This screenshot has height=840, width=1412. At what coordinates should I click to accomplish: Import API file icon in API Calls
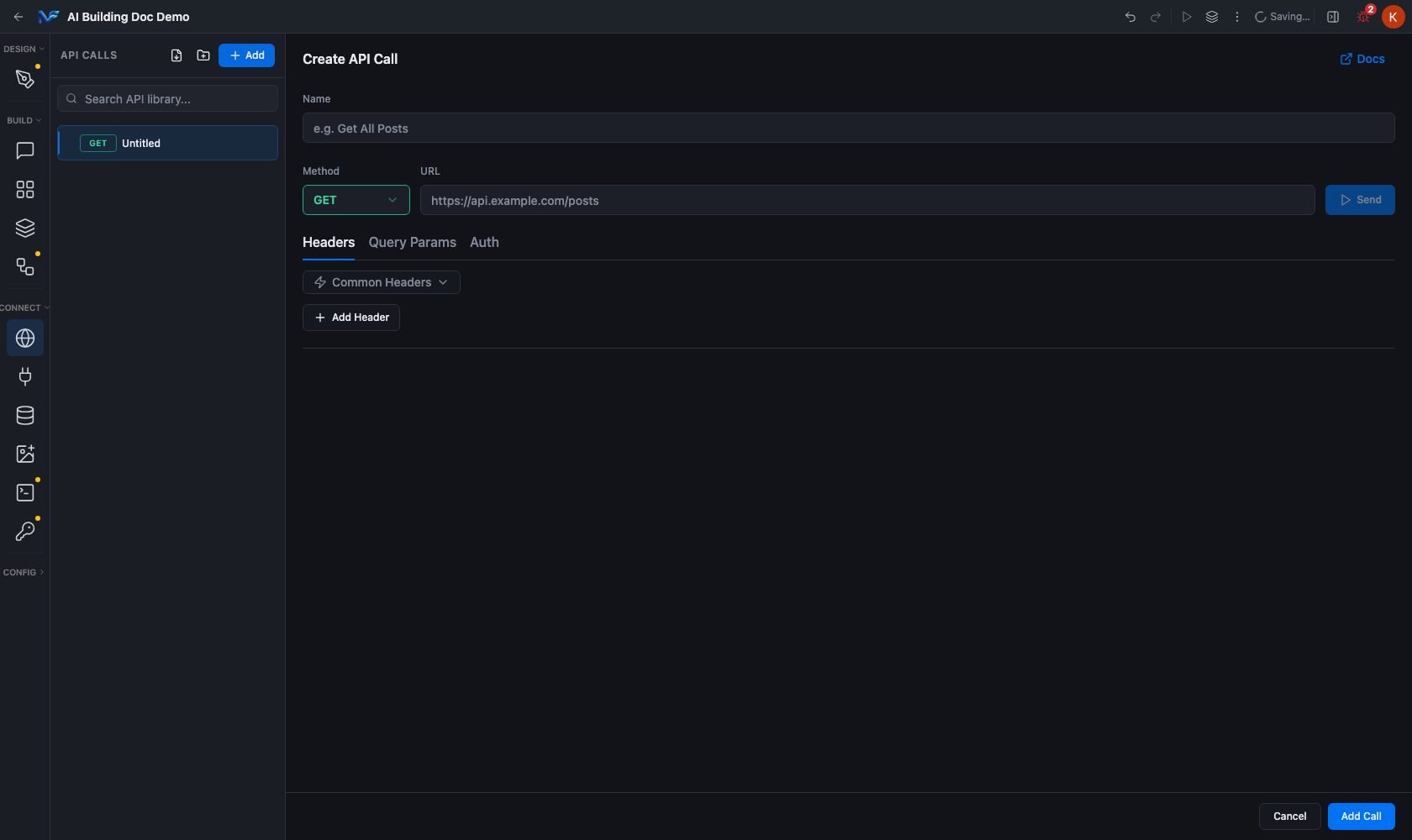[x=176, y=55]
